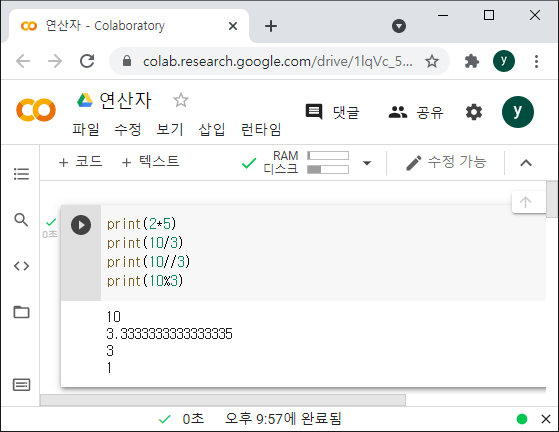Screen dimensions: 559x432
Task: Click the green connected status dot
Action: (522, 419)
